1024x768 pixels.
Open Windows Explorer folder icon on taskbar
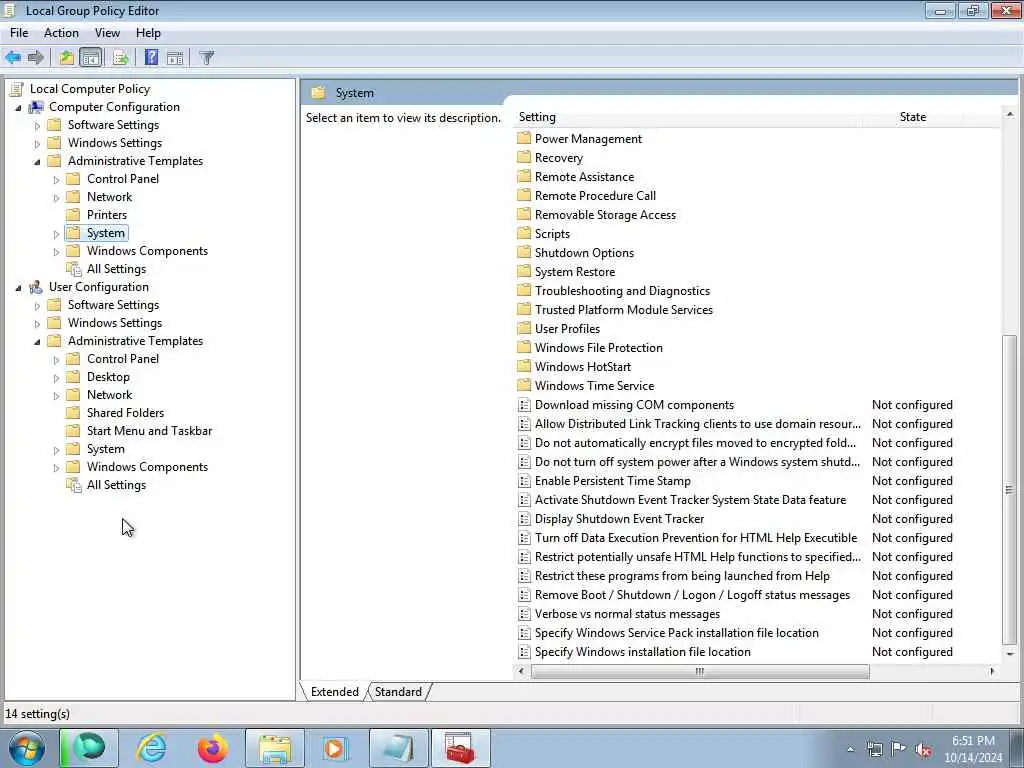tap(274, 748)
